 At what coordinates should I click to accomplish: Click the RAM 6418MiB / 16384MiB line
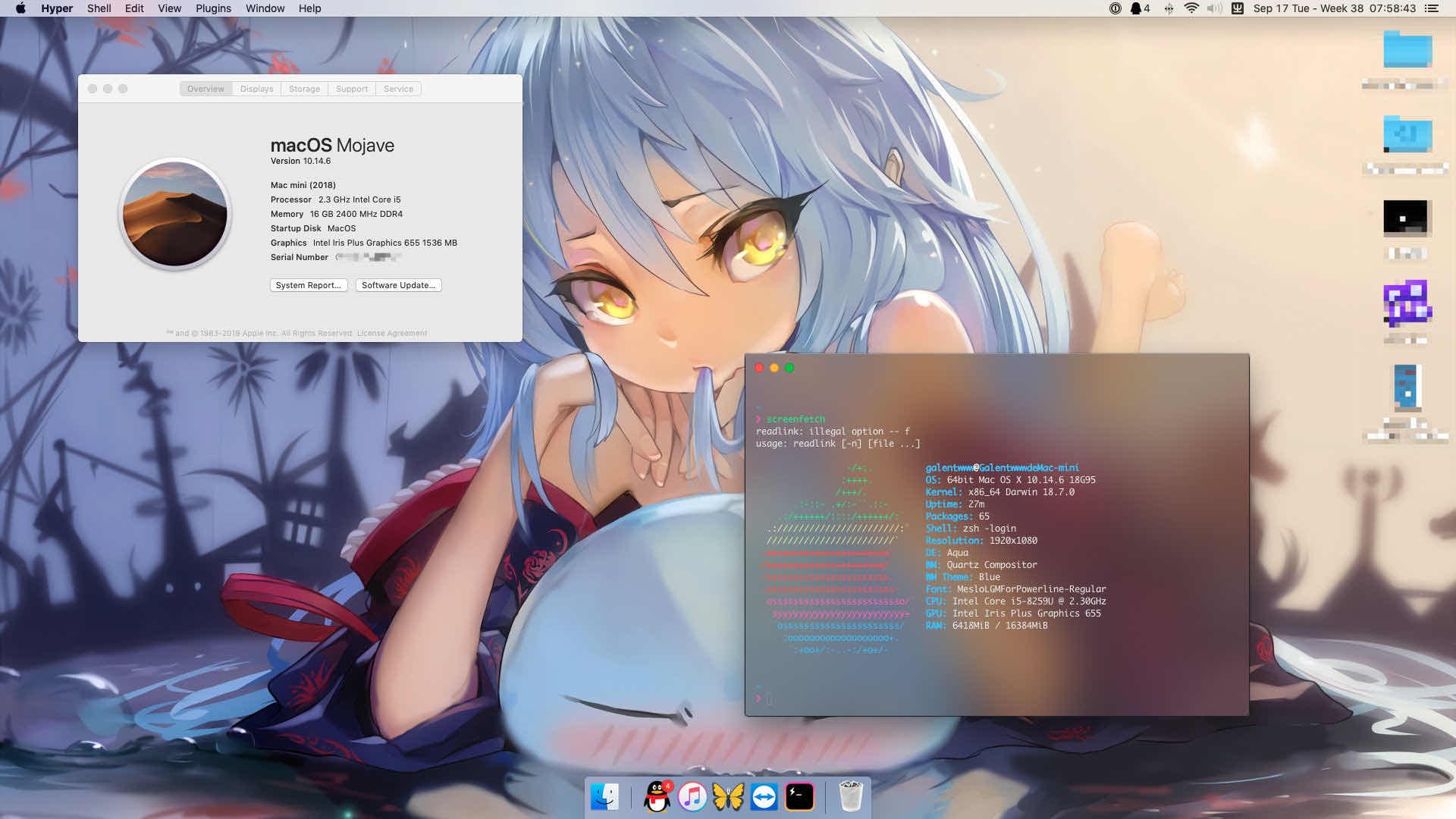[x=986, y=626]
